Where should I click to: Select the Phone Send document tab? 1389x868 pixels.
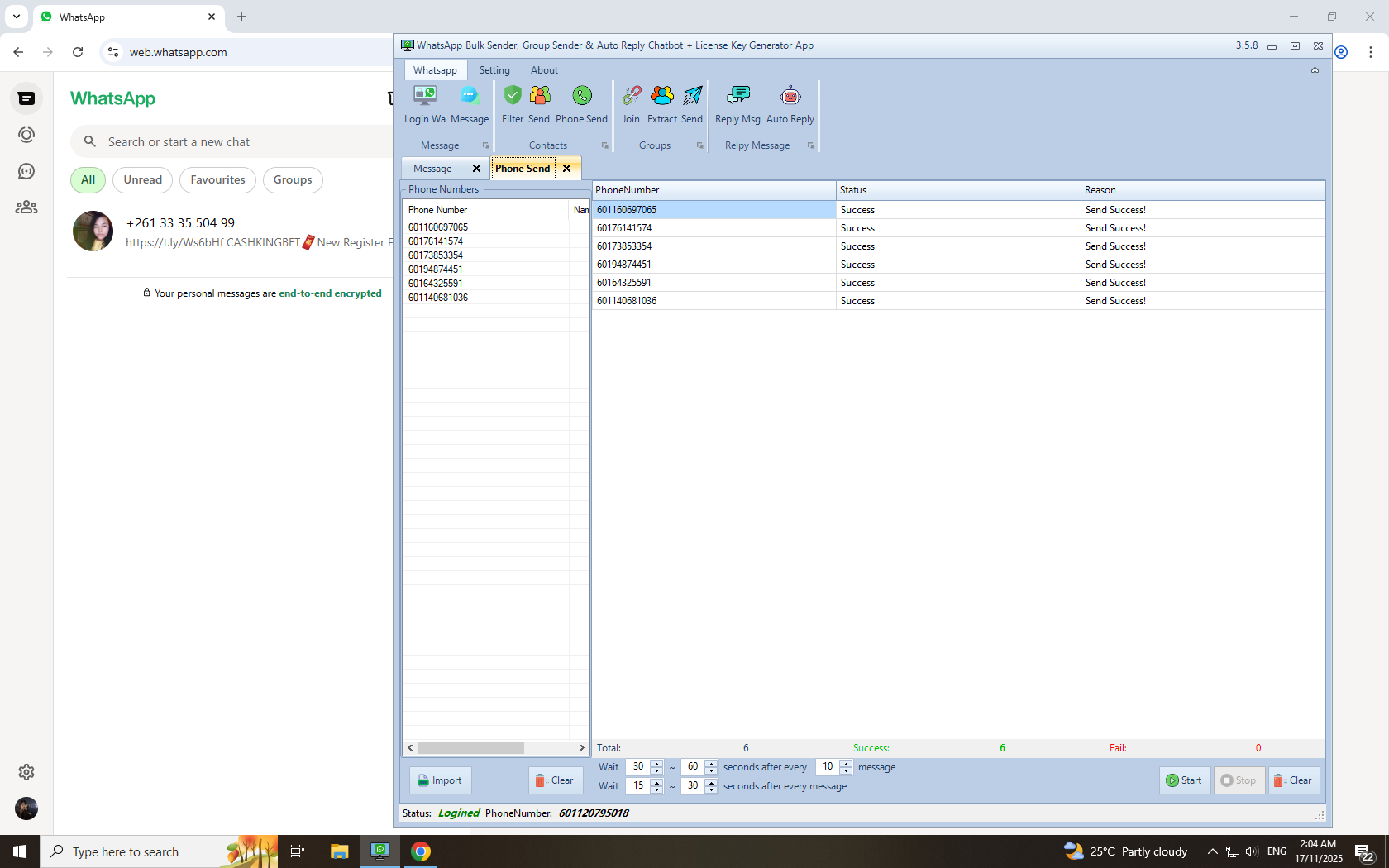coord(523,169)
